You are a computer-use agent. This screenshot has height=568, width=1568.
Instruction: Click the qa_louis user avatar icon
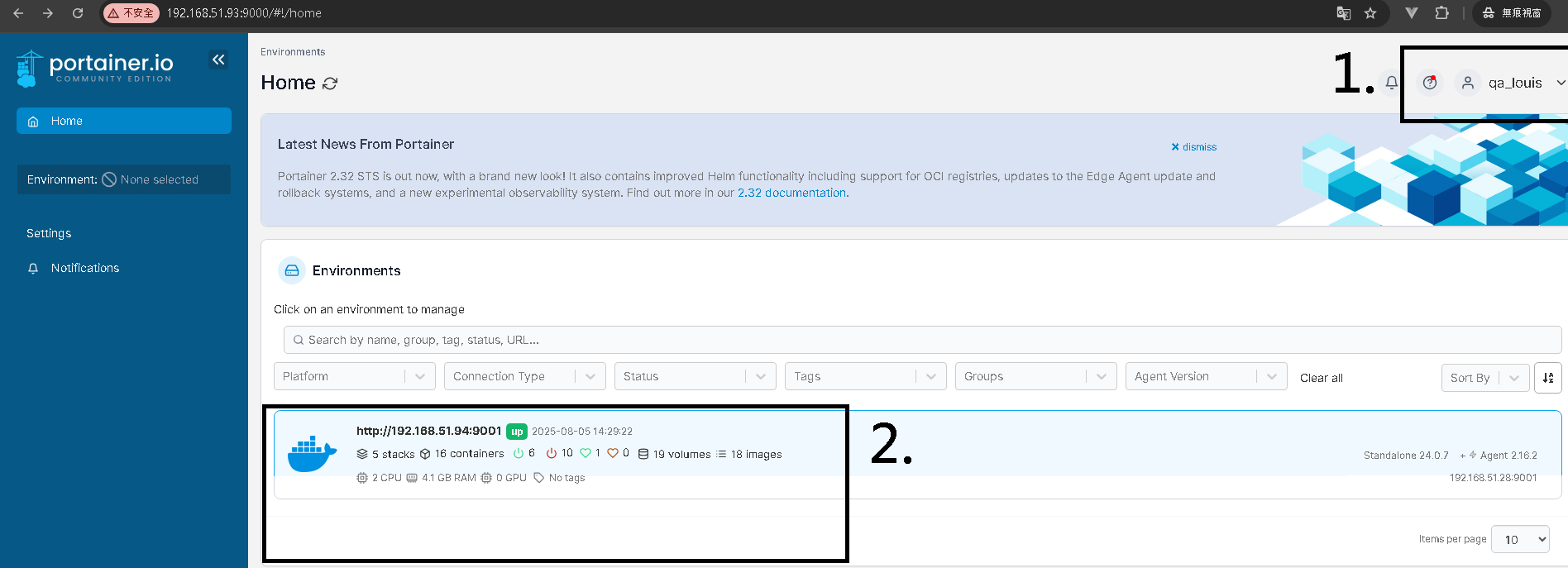pos(1468,83)
